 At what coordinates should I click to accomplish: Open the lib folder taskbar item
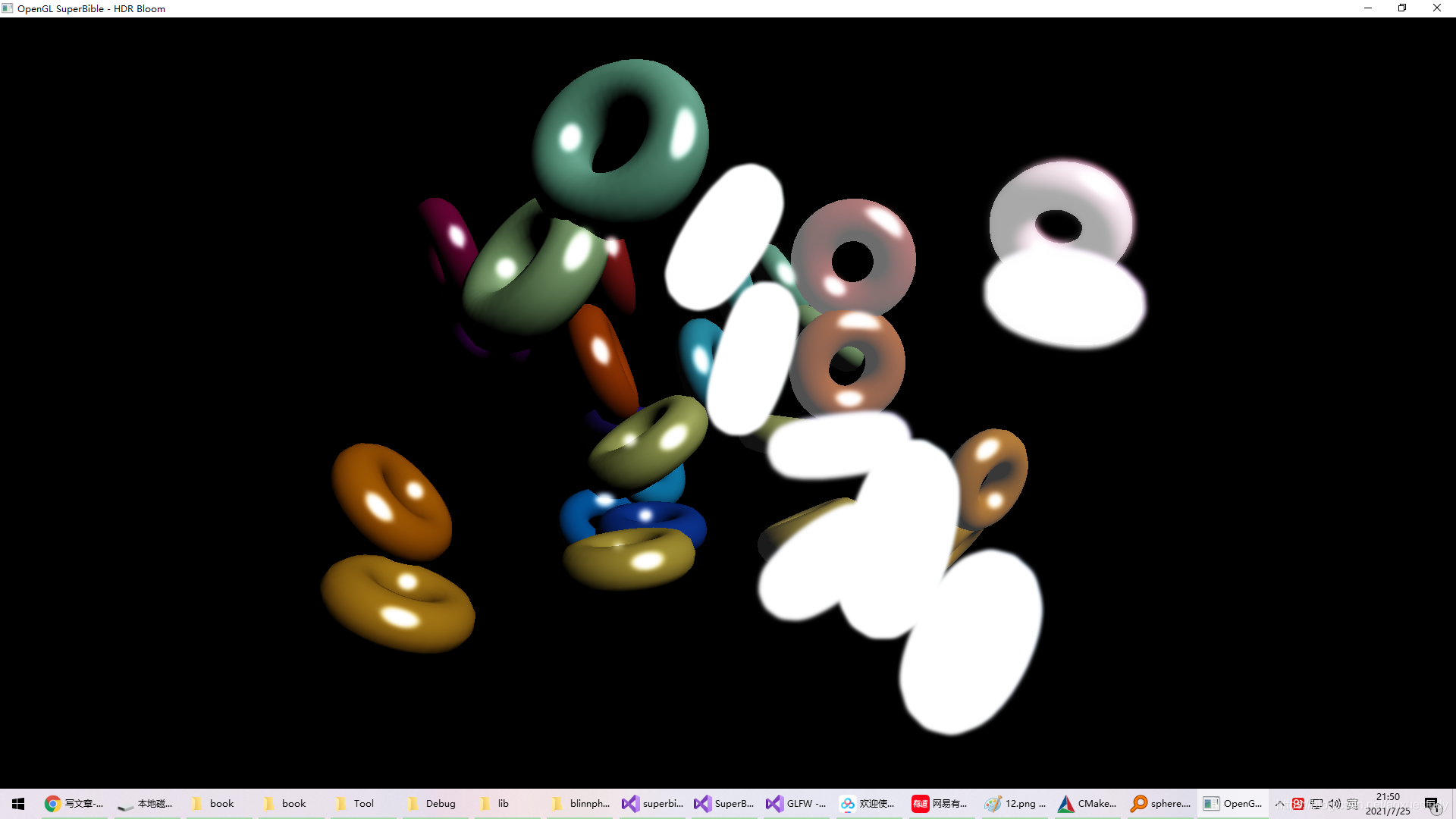coord(494,803)
